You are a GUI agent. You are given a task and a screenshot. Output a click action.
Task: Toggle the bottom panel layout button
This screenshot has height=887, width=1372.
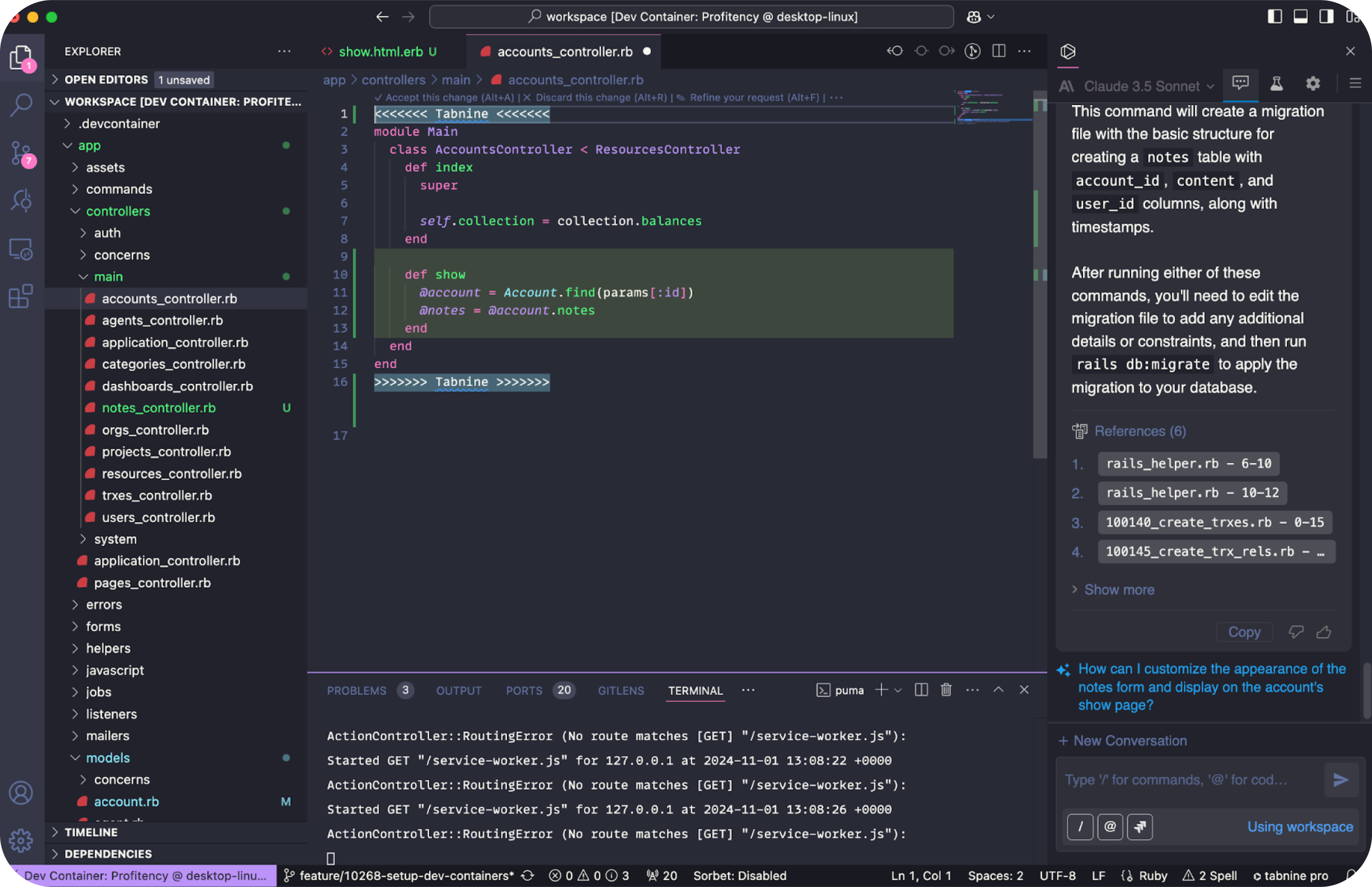[x=1300, y=17]
